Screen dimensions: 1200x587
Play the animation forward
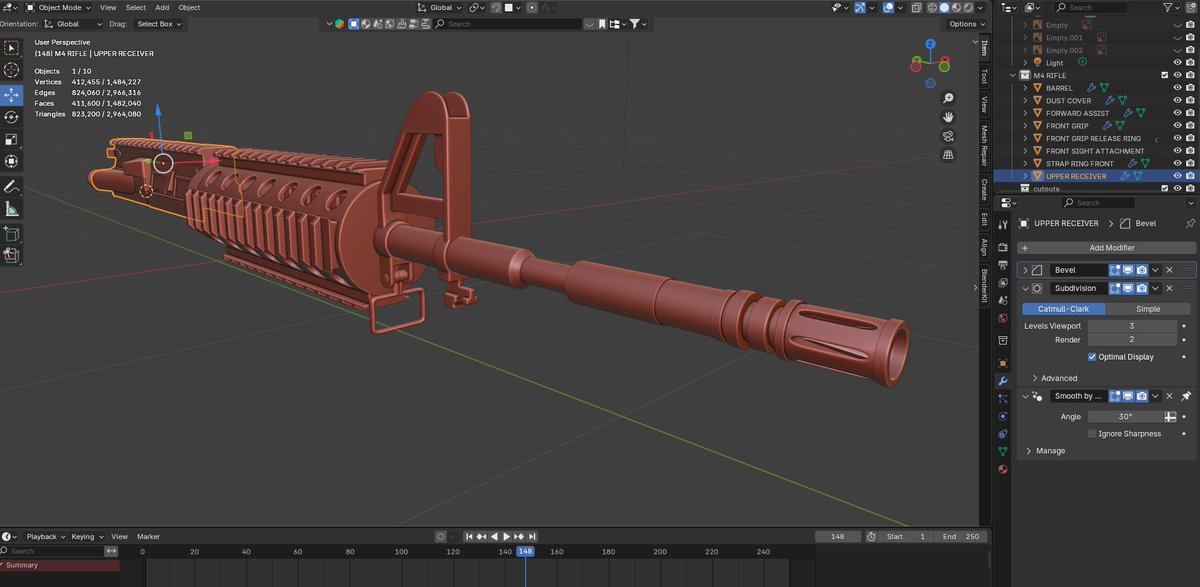pyautogui.click(x=507, y=537)
